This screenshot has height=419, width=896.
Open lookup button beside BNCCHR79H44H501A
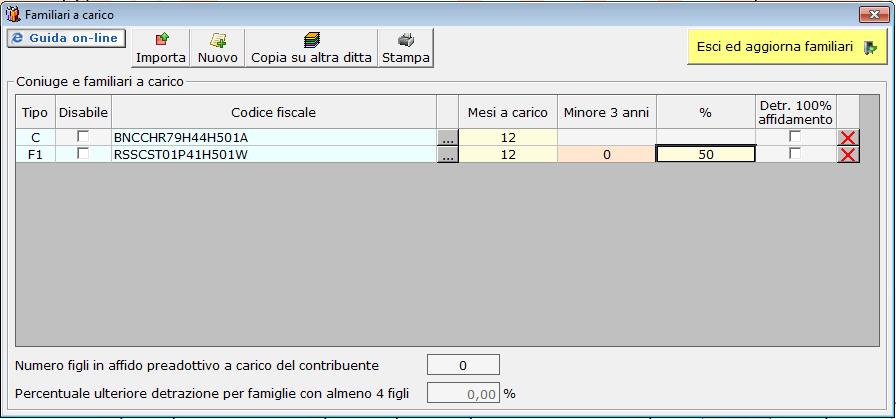[x=448, y=137]
